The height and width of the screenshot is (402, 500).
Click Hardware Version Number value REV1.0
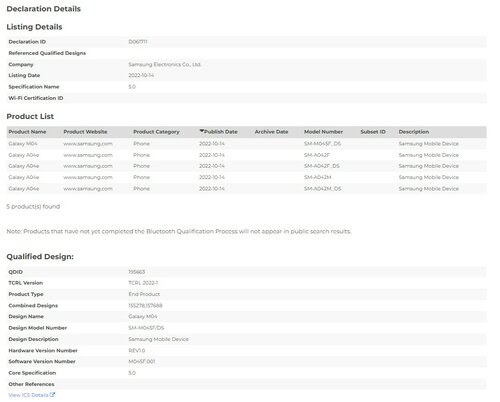[x=137, y=351]
